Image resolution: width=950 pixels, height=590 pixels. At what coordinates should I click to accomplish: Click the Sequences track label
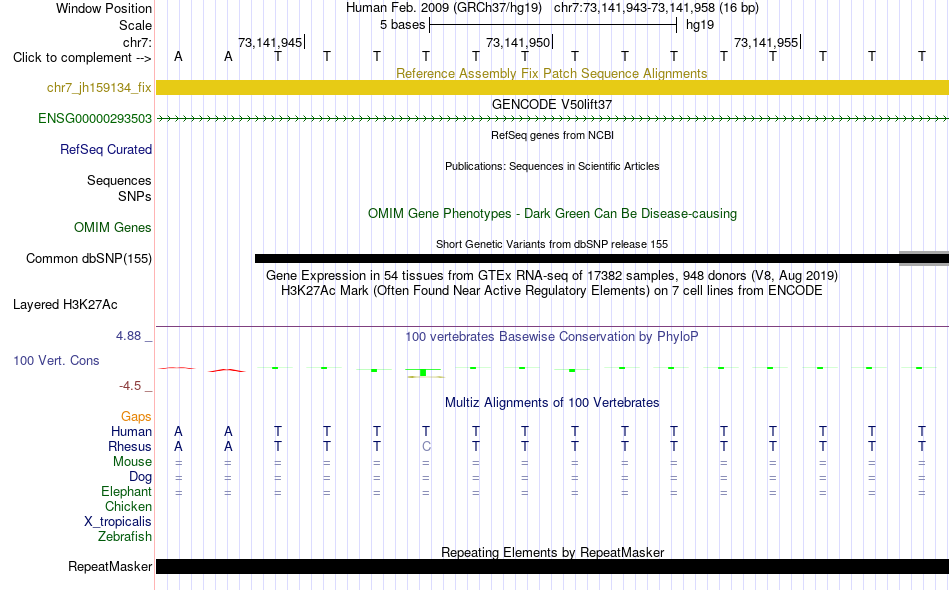coord(119,181)
